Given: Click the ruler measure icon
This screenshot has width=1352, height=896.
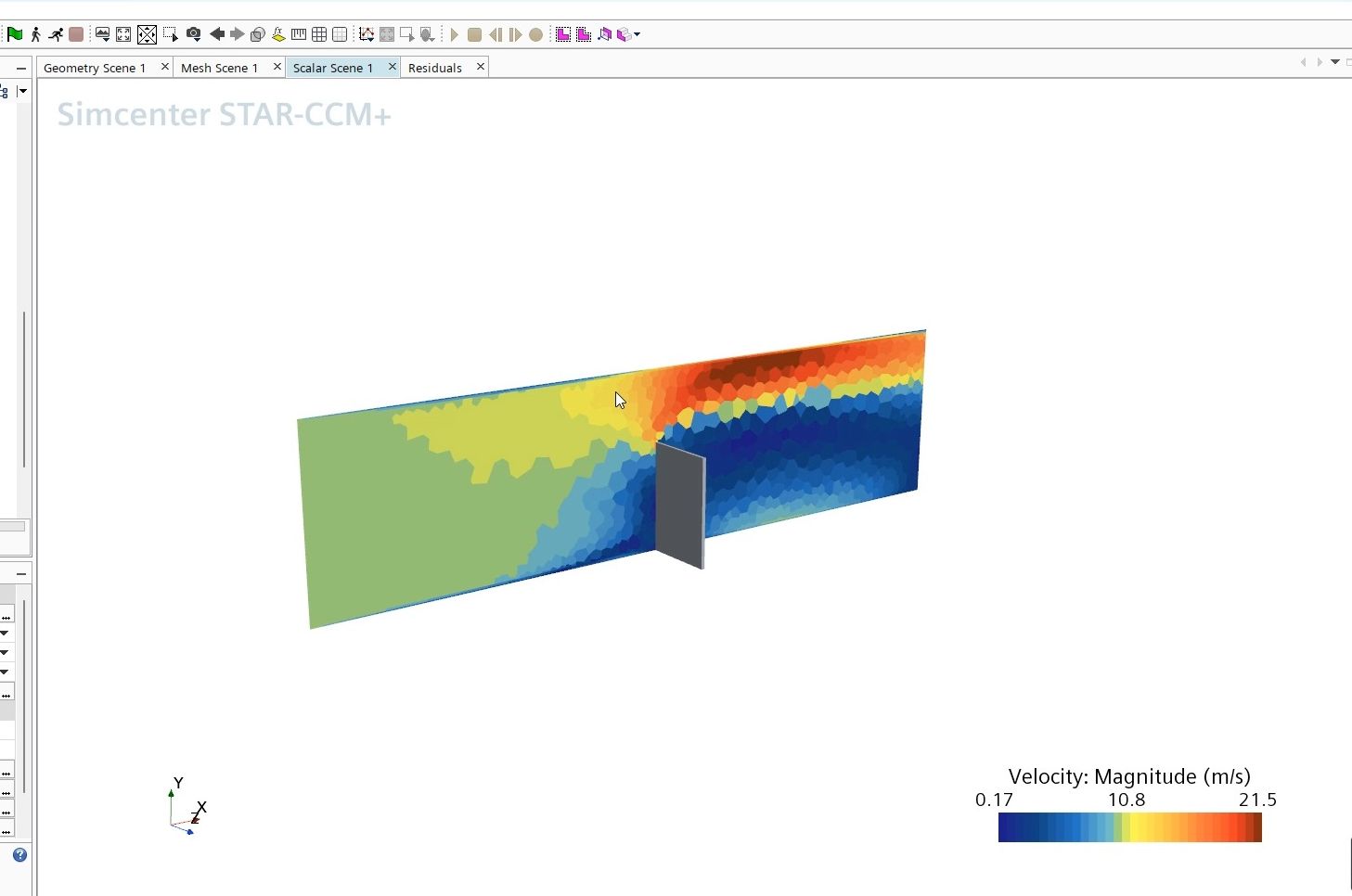Looking at the screenshot, I should [299, 34].
